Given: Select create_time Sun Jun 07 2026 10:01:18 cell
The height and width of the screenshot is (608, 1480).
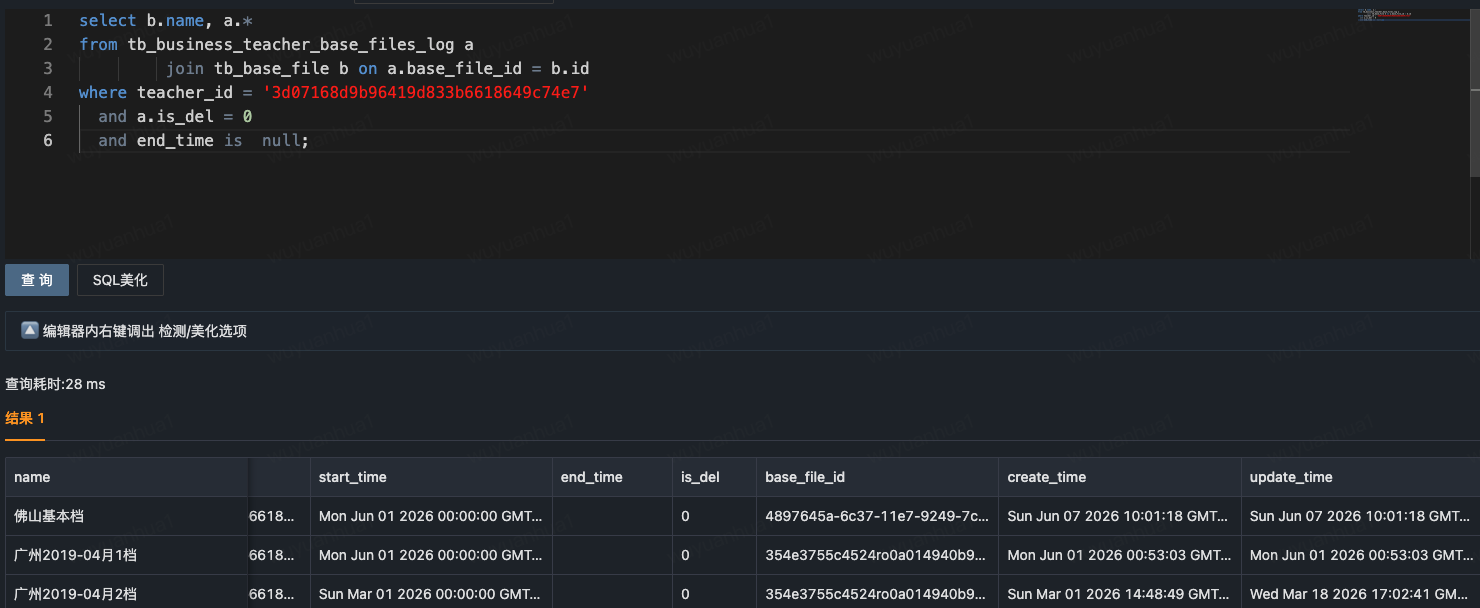Looking at the screenshot, I should (1120, 516).
